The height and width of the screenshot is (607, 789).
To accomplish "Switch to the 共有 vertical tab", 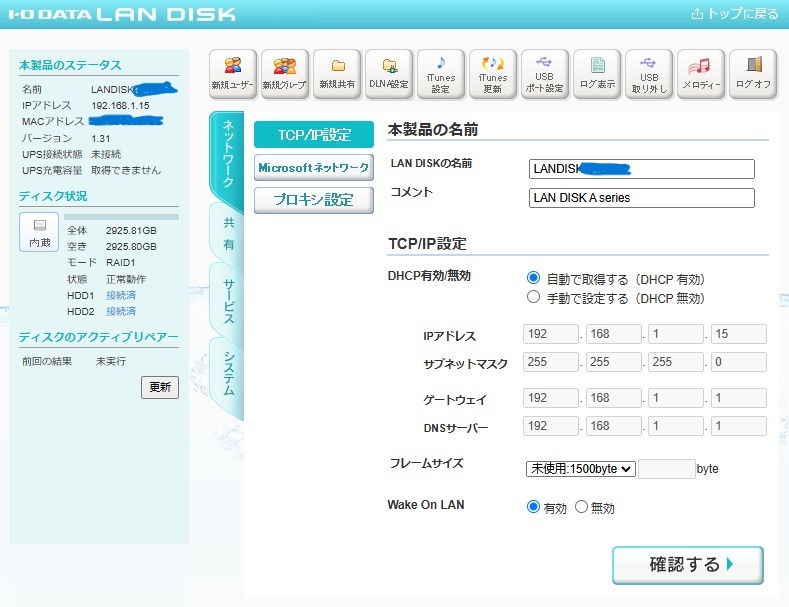I will coord(227,234).
